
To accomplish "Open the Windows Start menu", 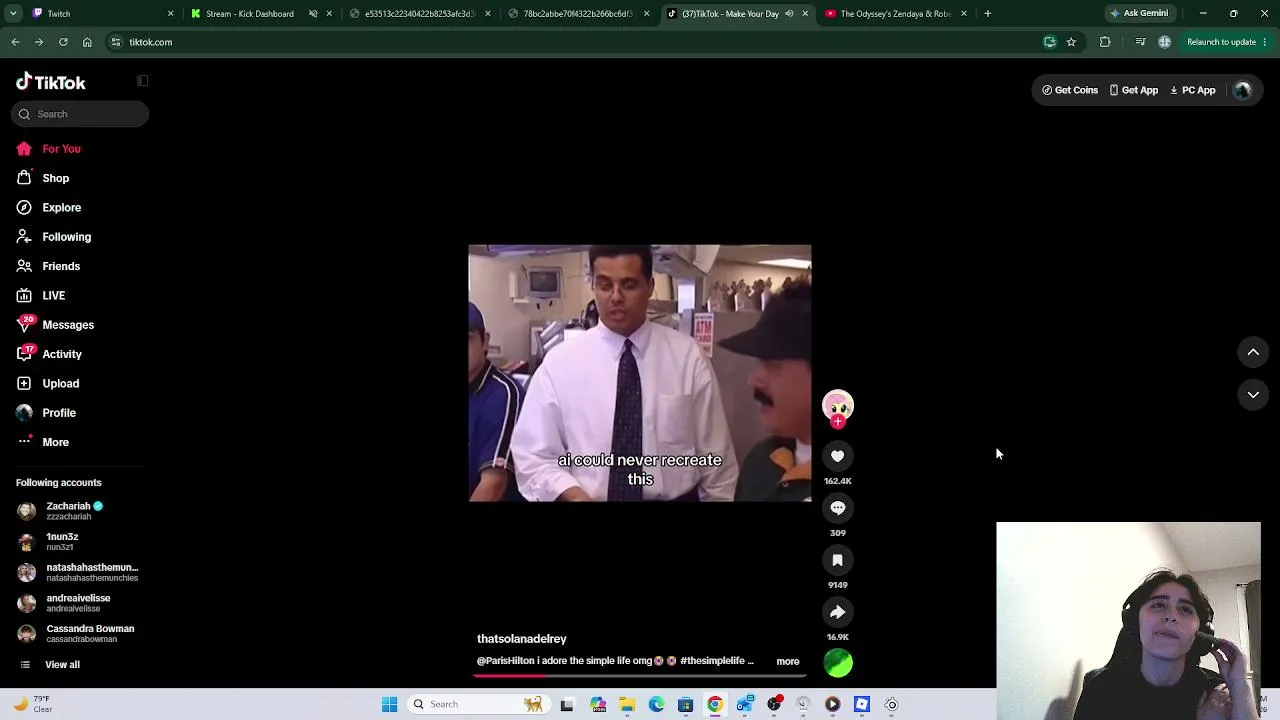I will click(390, 704).
